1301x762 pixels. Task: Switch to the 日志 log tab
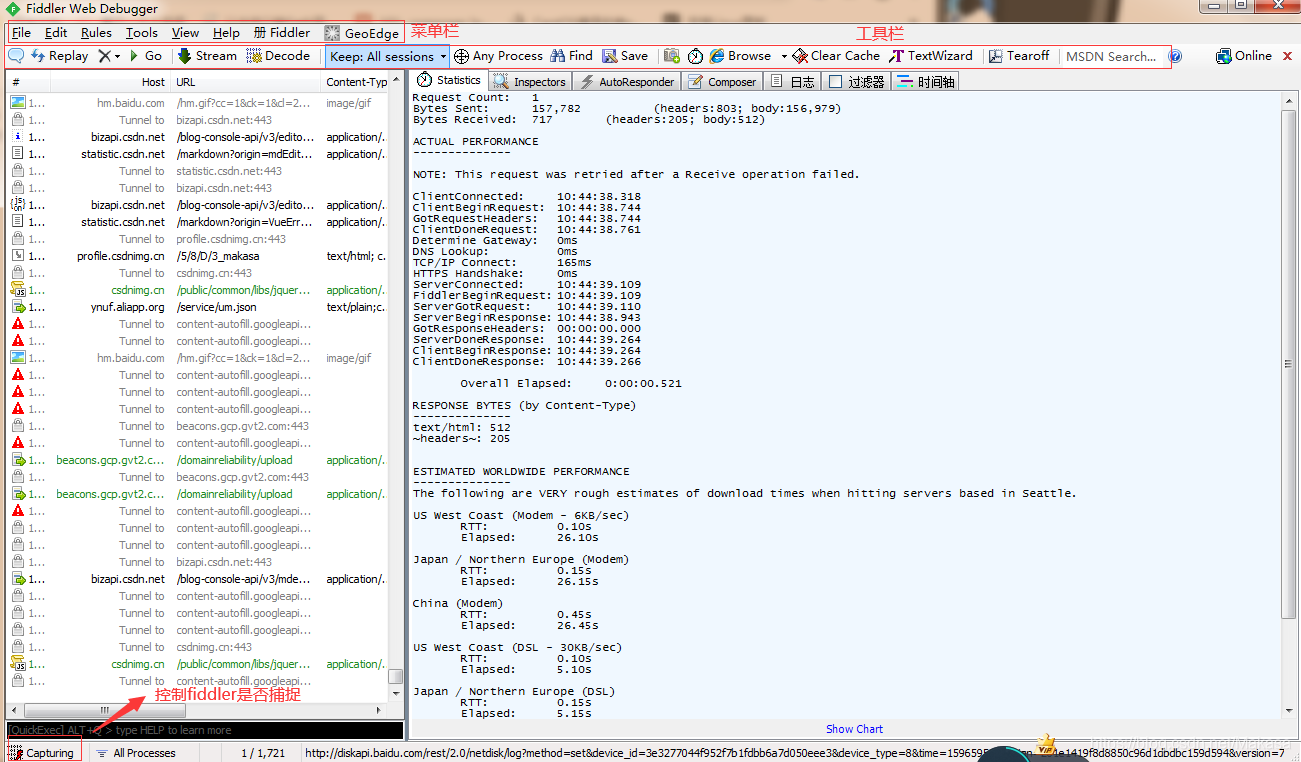[x=793, y=82]
